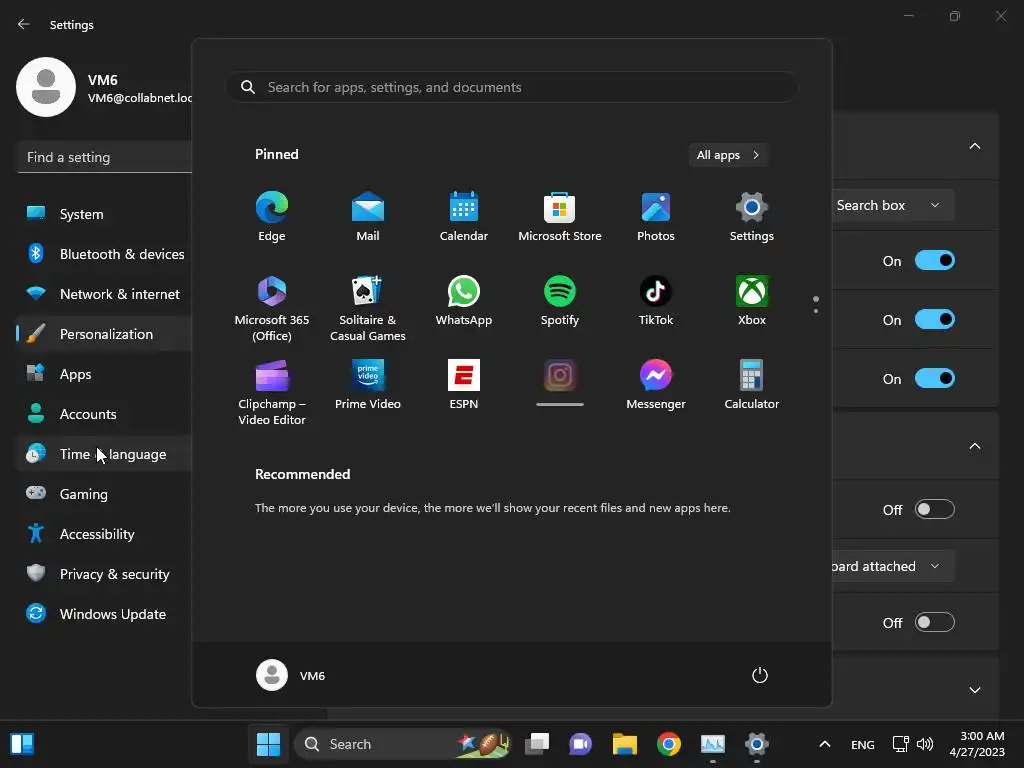This screenshot has height=768, width=1024.
Task: Open WhatsApp
Action: coord(464,301)
